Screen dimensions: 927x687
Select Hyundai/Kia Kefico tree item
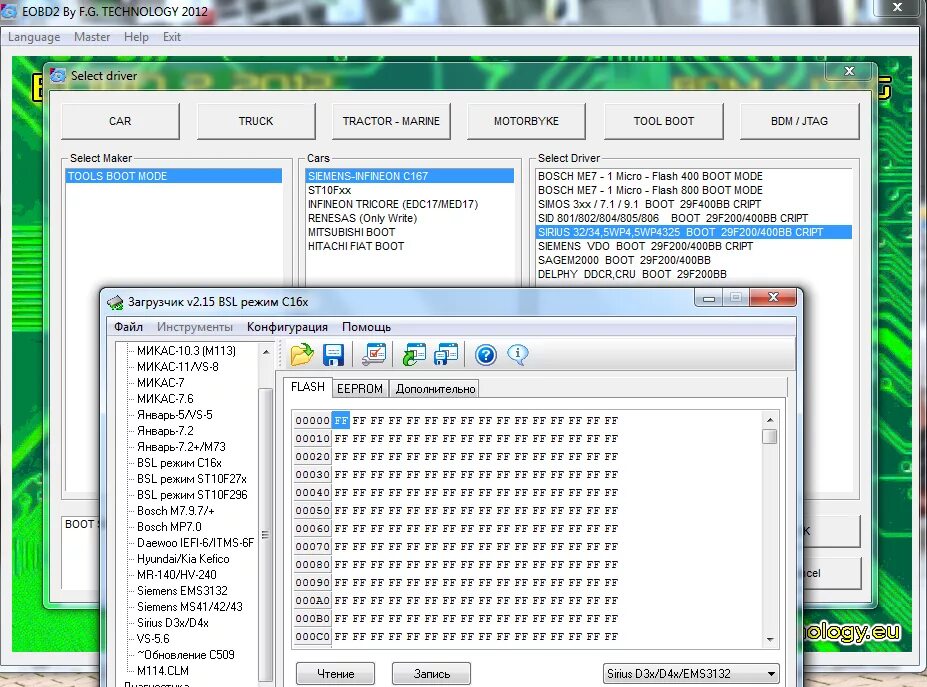(x=183, y=558)
